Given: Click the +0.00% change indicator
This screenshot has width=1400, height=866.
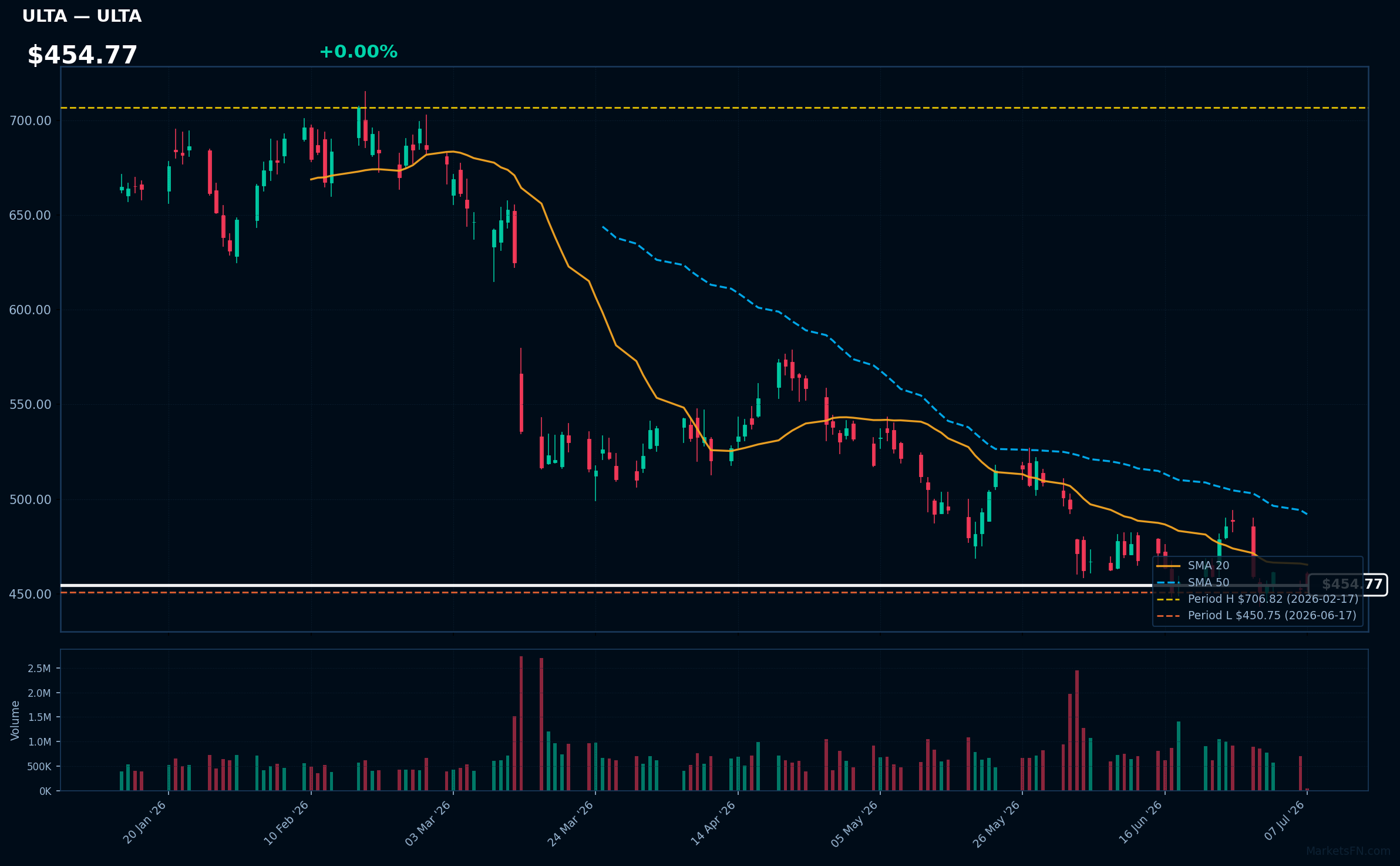Looking at the screenshot, I should 358,52.
